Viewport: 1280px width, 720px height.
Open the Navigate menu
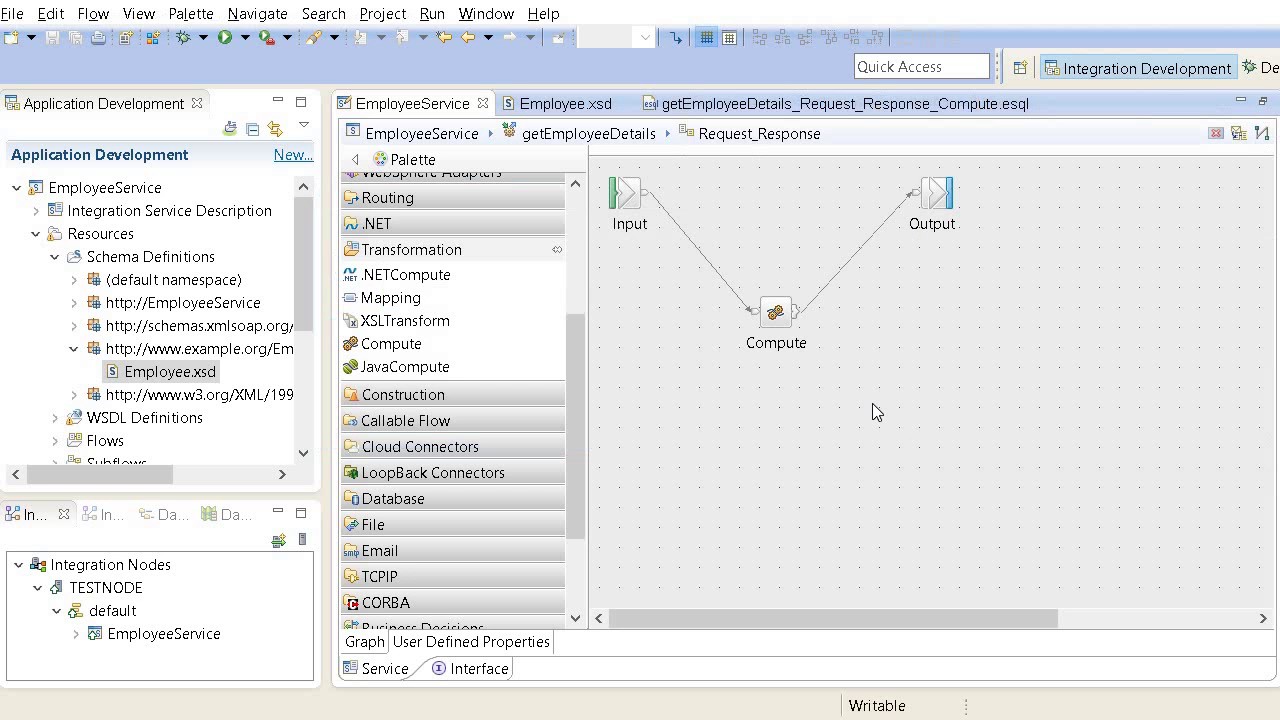257,14
